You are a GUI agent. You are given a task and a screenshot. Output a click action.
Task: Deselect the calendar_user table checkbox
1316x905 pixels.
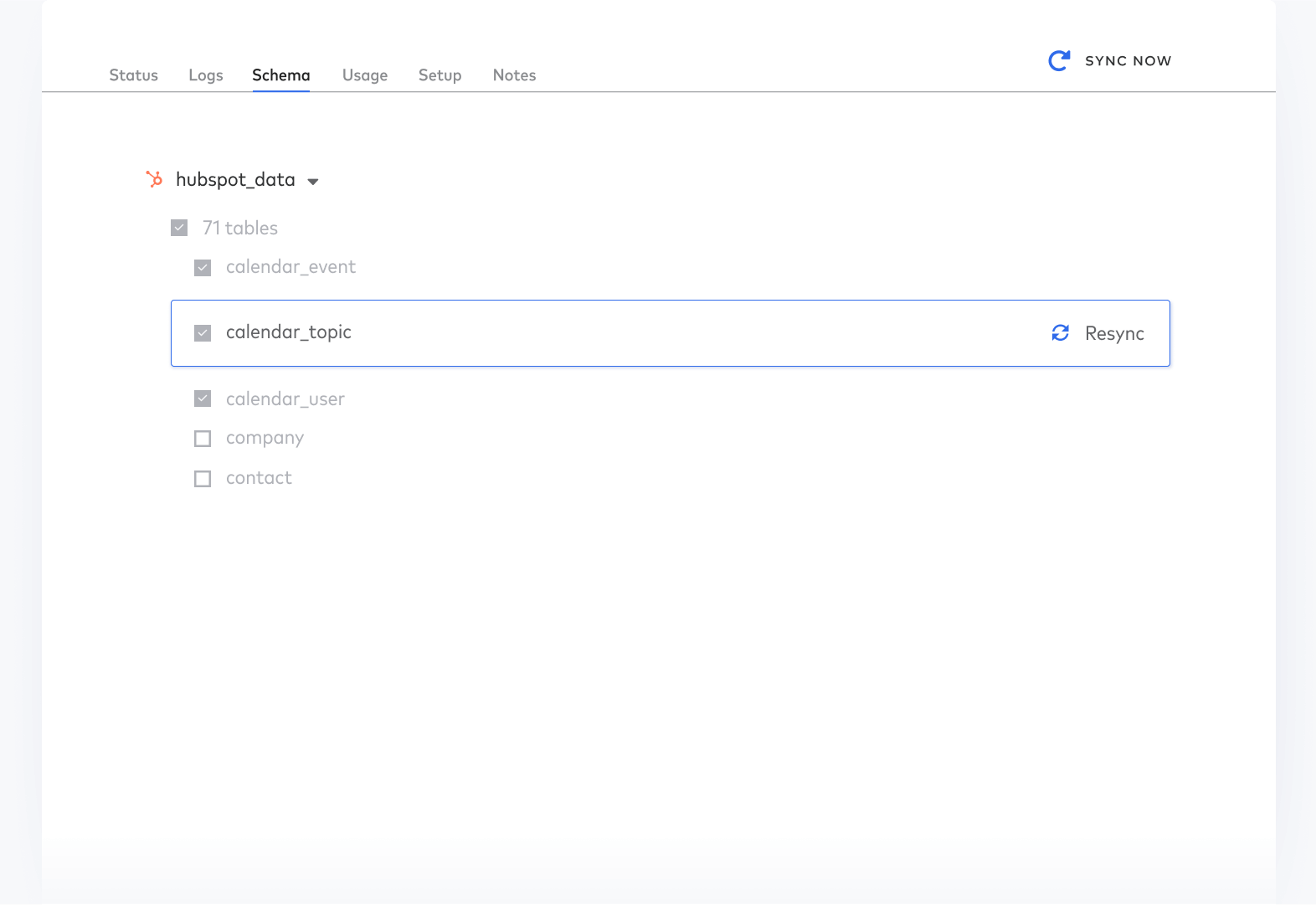point(203,399)
